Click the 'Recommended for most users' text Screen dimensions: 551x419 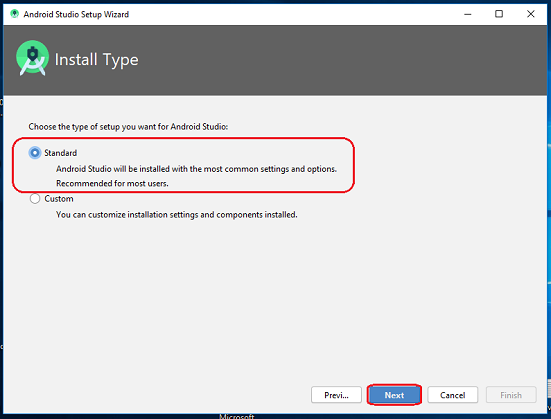112,183
